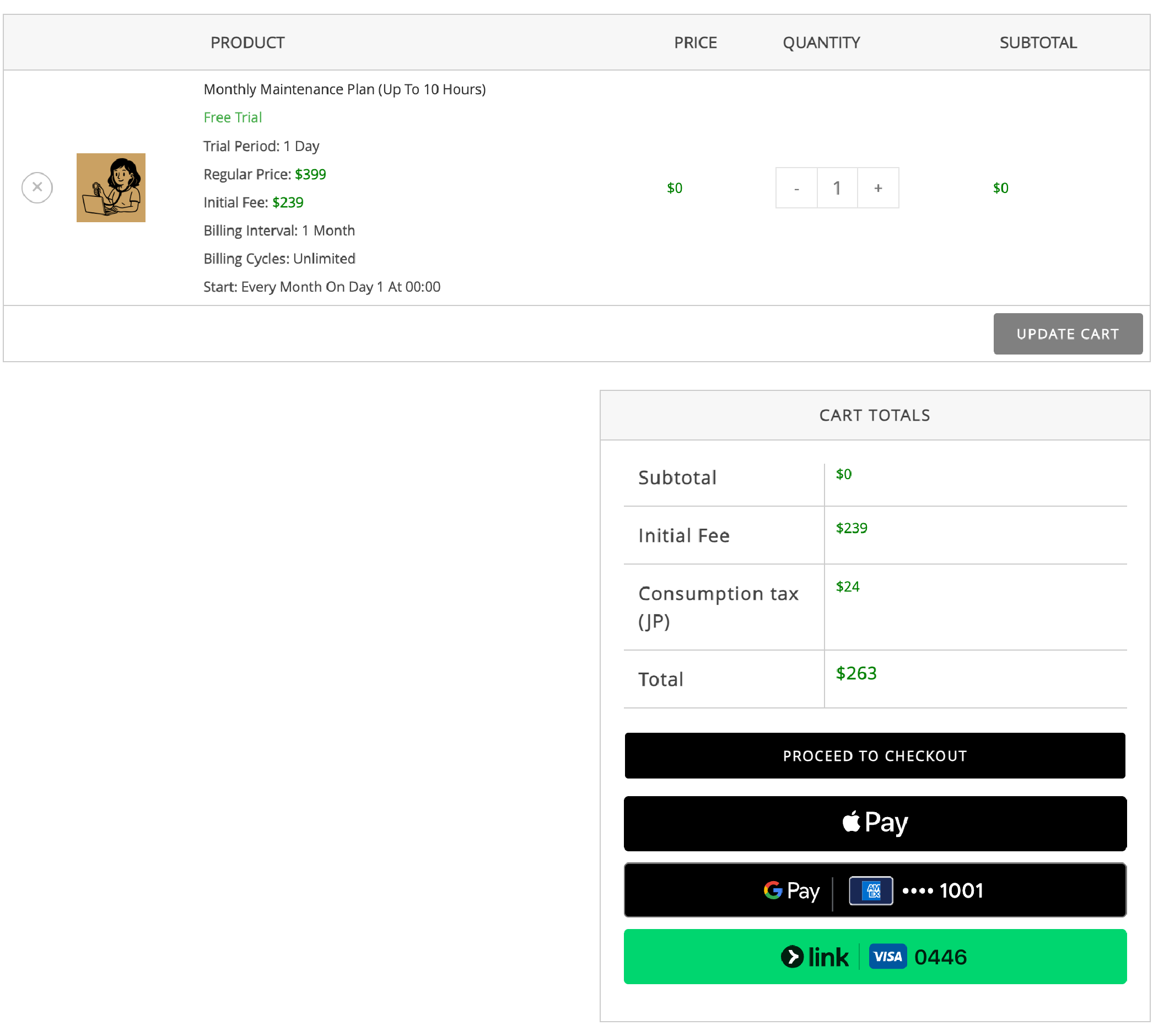Decrease quantity with the minus button

(x=796, y=188)
